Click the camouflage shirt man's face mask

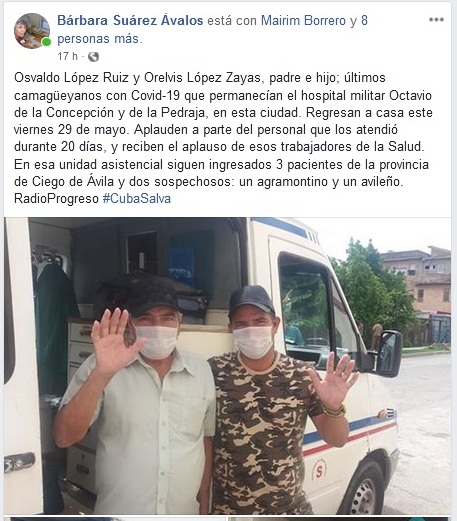click(x=253, y=342)
